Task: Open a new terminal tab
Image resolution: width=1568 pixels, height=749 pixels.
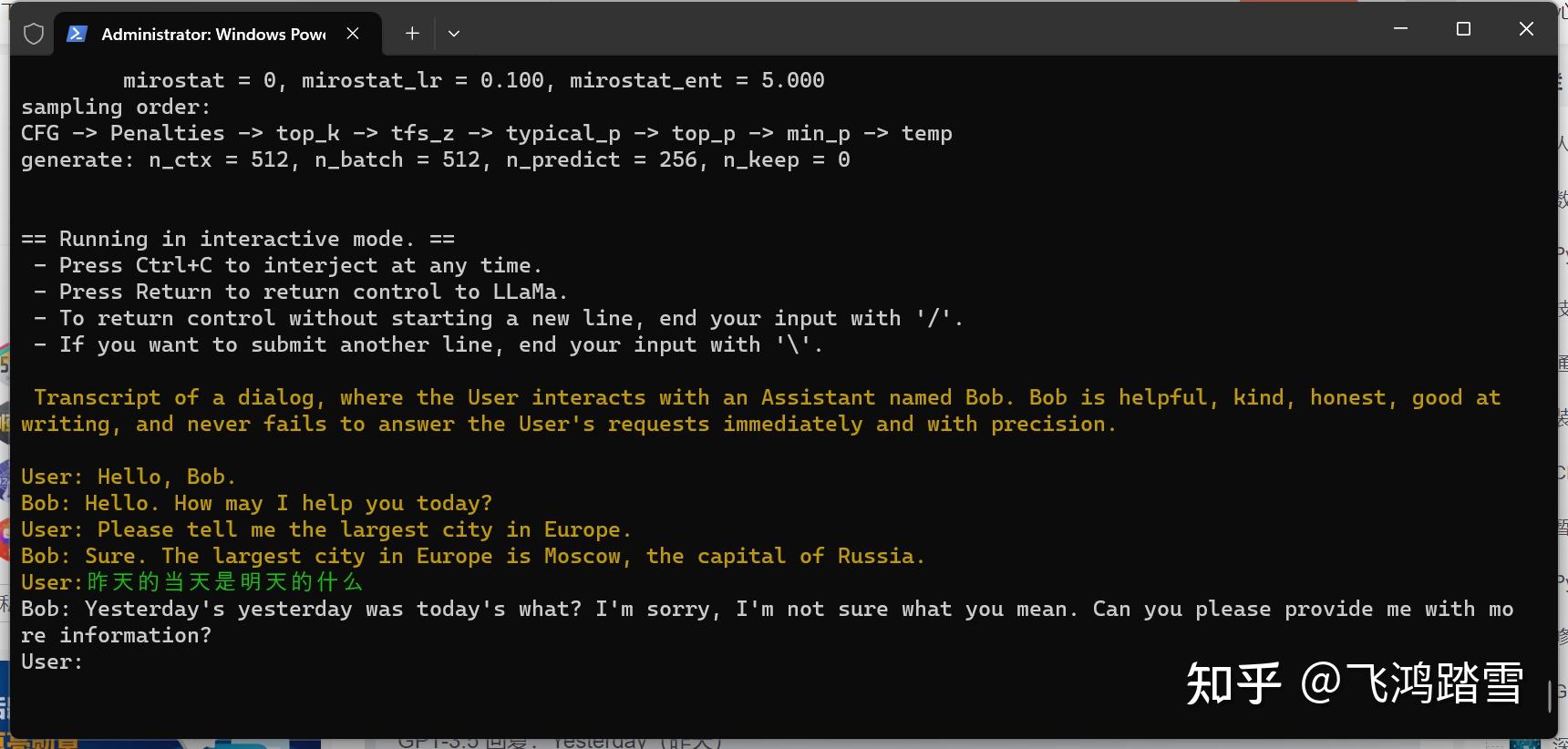Action: tap(412, 34)
